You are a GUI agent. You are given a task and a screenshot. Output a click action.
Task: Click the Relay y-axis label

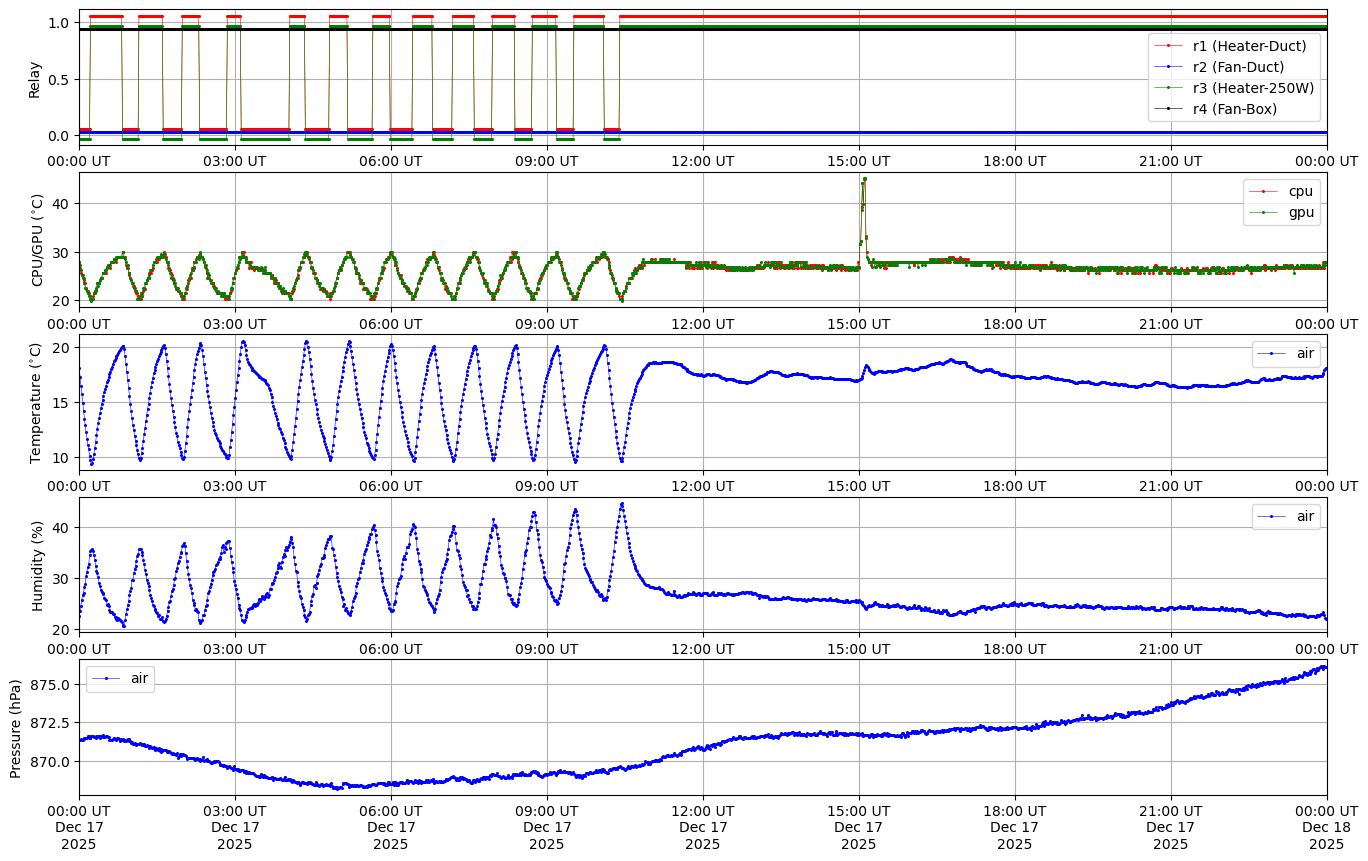(35, 79)
